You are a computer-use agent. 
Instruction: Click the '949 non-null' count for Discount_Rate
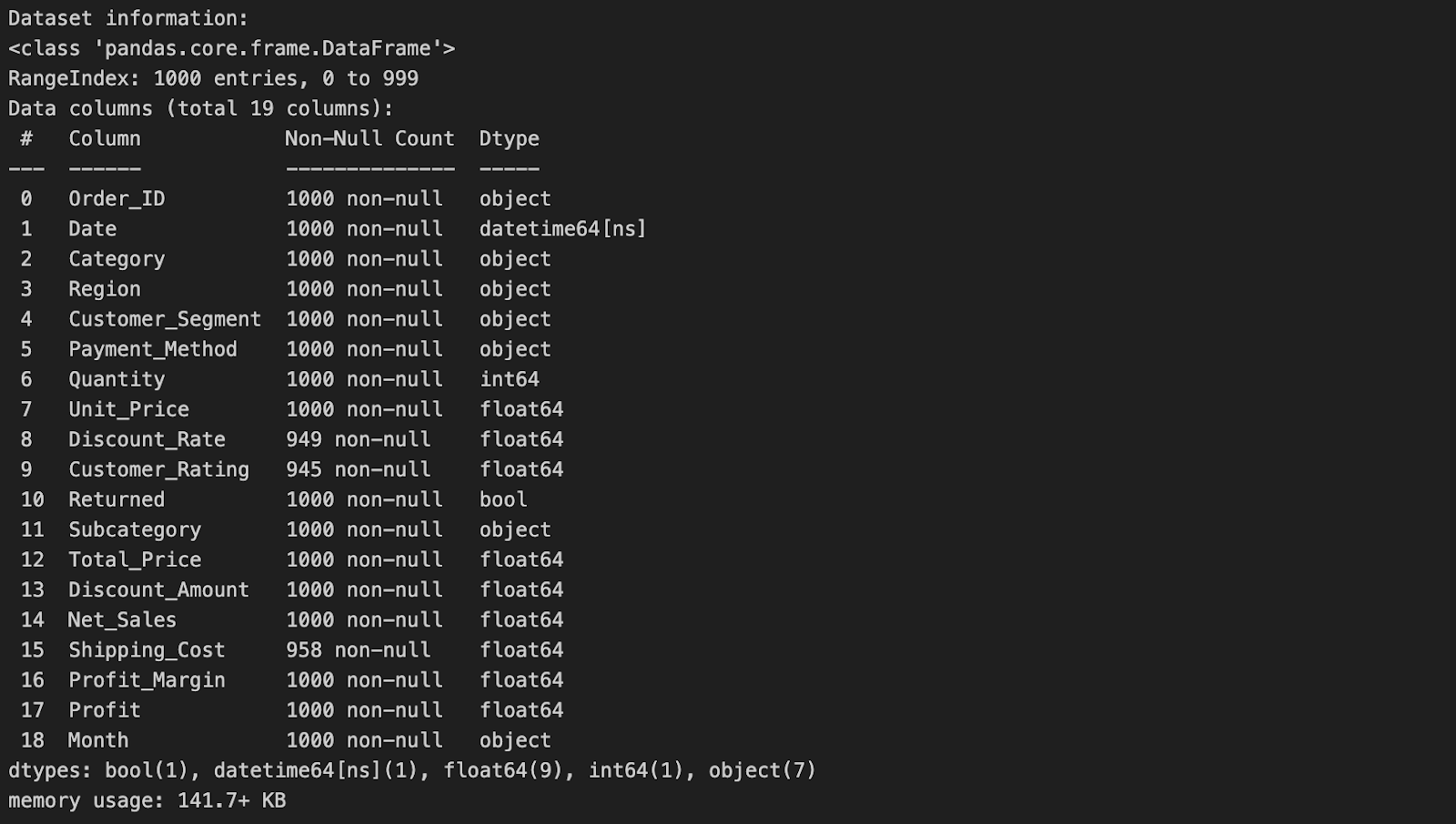(x=358, y=438)
